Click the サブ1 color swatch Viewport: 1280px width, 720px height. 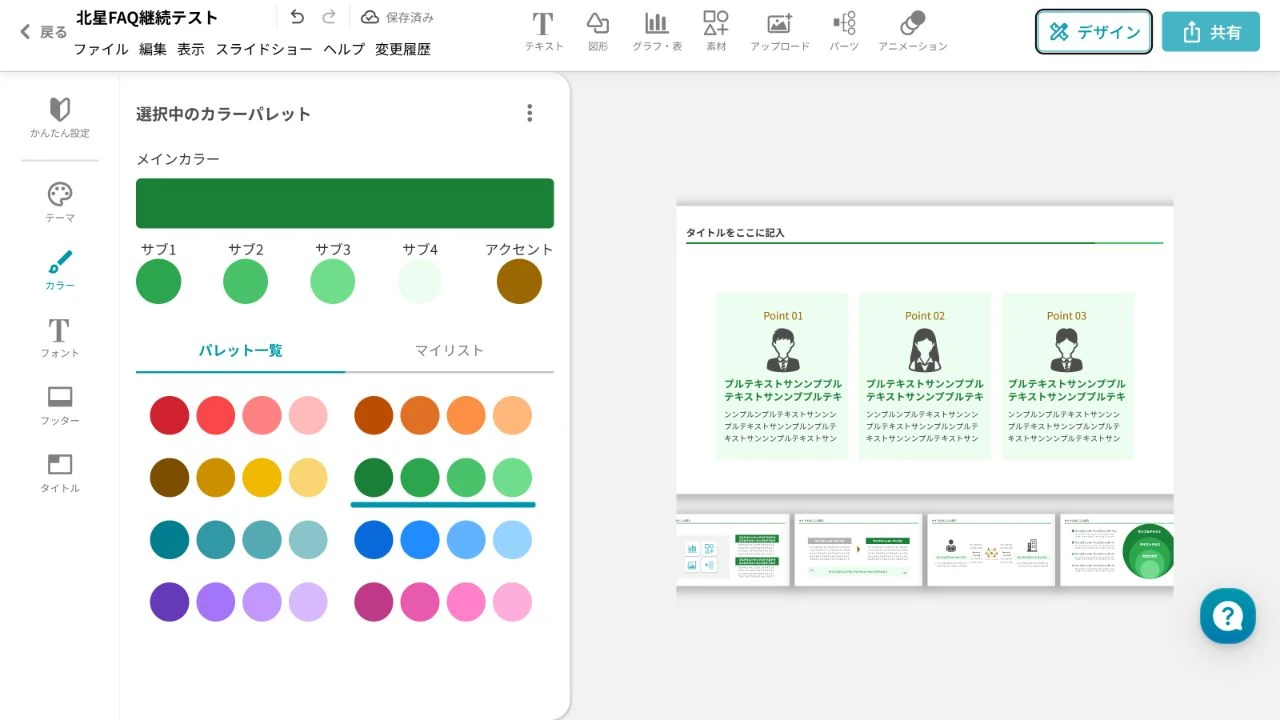pyautogui.click(x=158, y=281)
